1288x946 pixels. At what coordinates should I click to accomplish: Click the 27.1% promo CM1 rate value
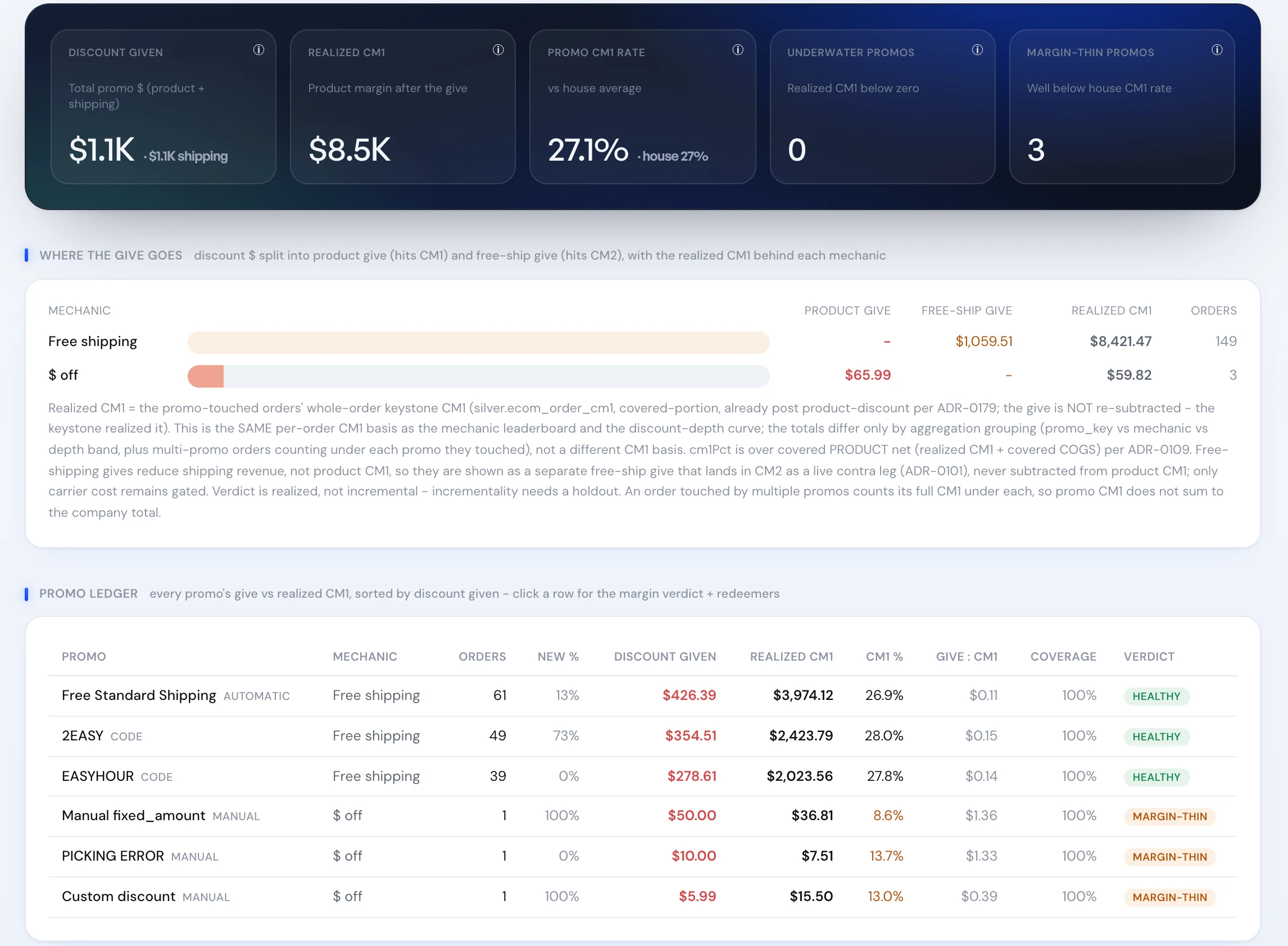coord(588,150)
